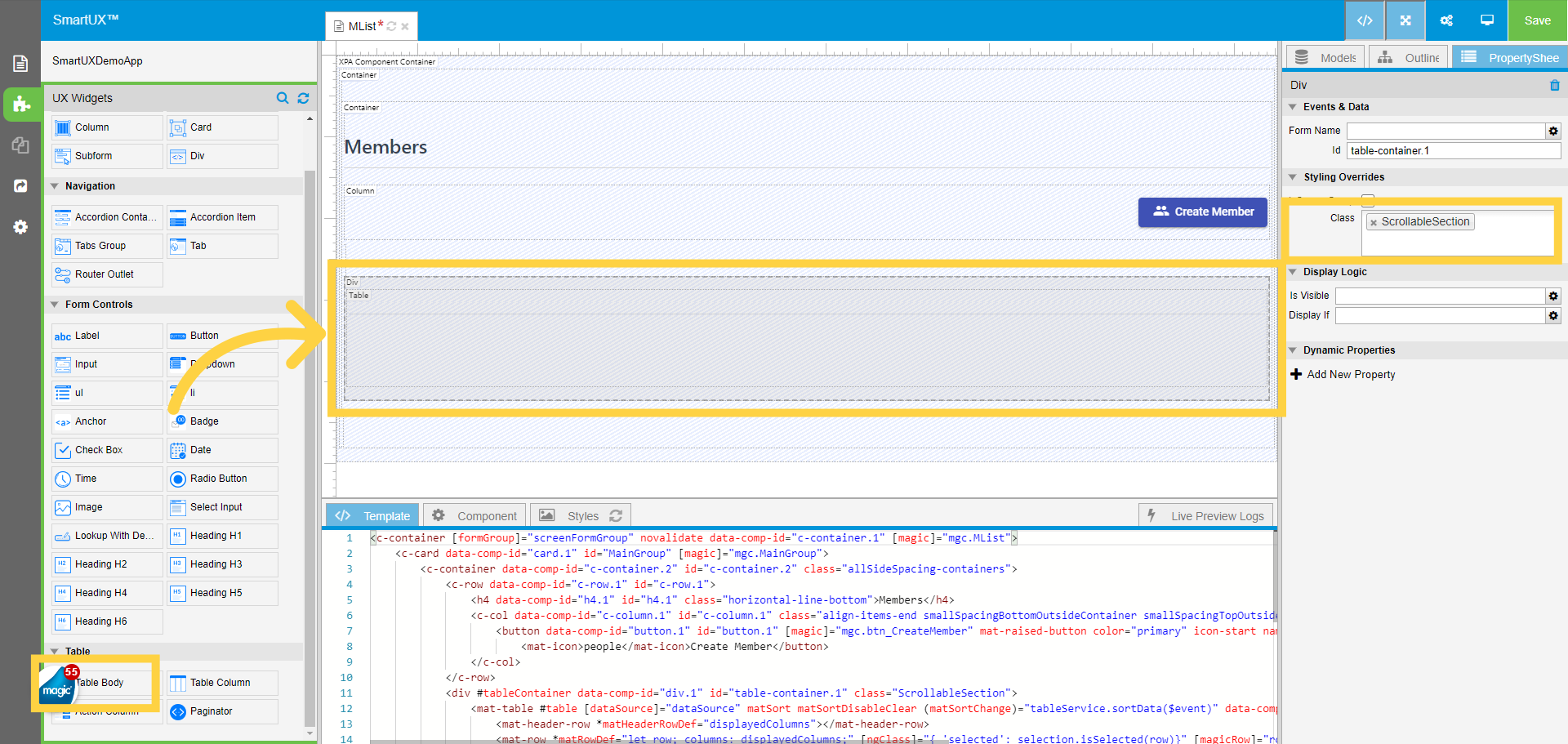
Task: Open the Outline panel tab
Action: [1408, 56]
